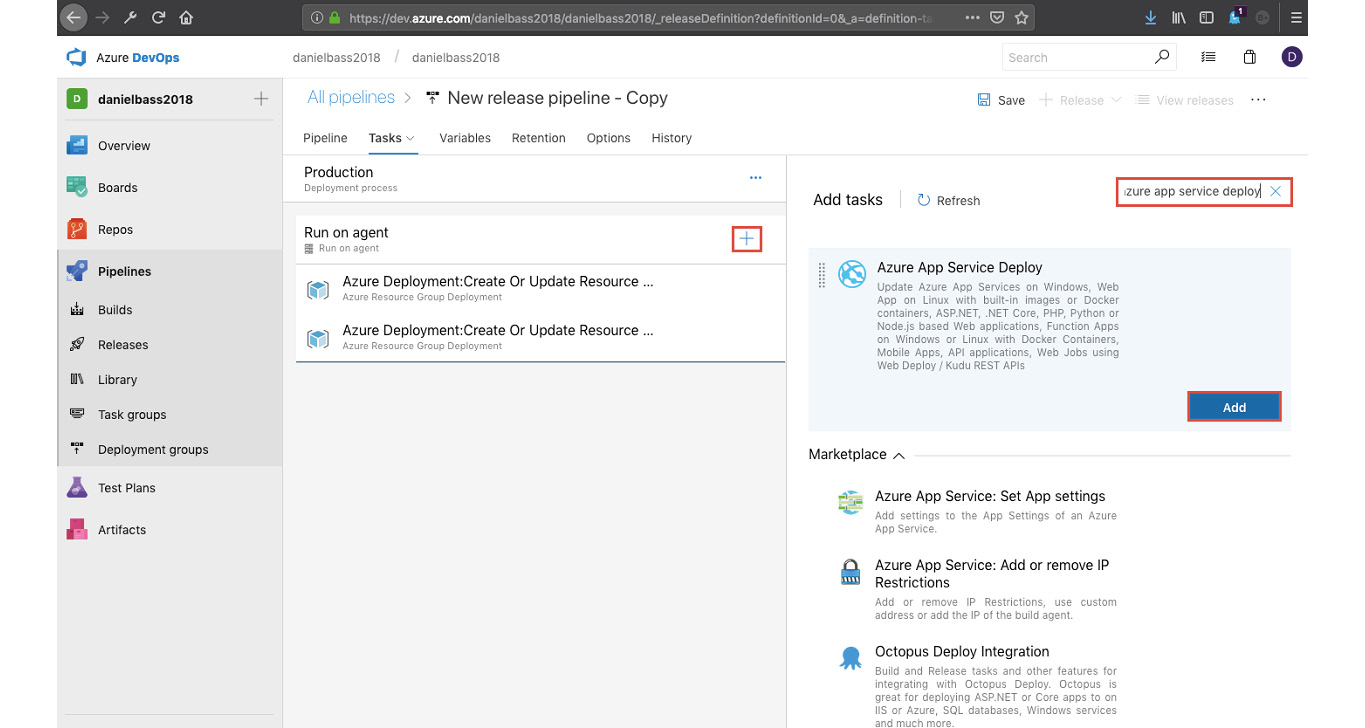Open the page actions ellipsis in URL bar

tap(972, 17)
